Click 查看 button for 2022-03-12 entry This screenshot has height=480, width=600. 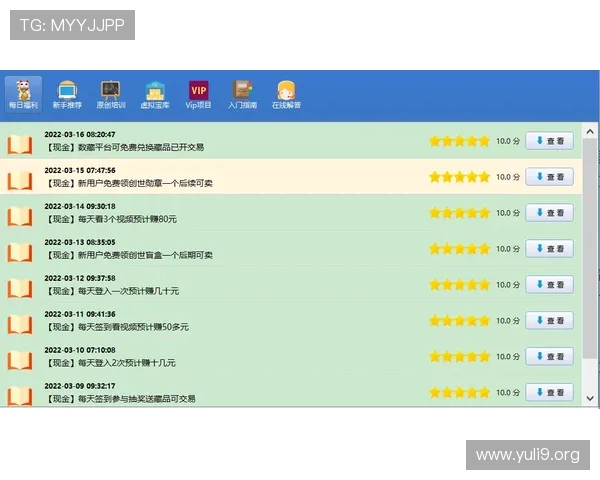pyautogui.click(x=549, y=285)
